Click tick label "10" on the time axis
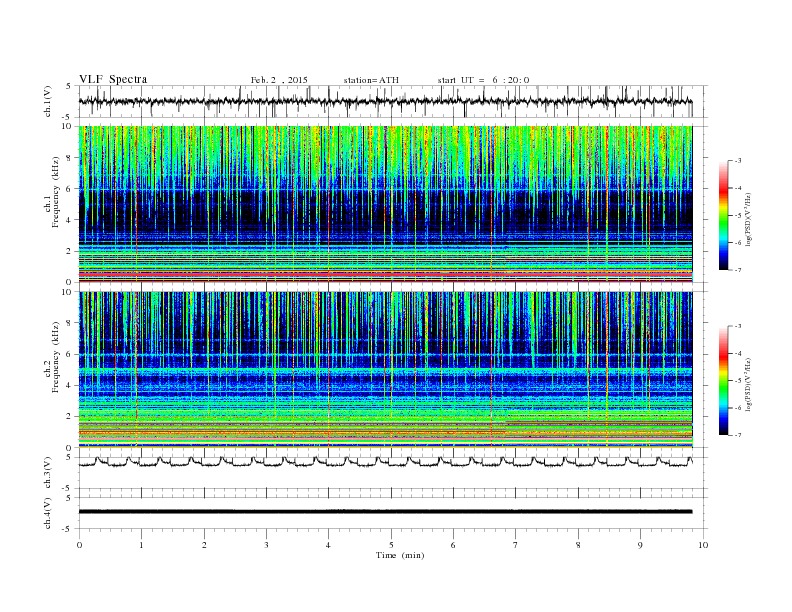792x612 pixels. [703, 545]
